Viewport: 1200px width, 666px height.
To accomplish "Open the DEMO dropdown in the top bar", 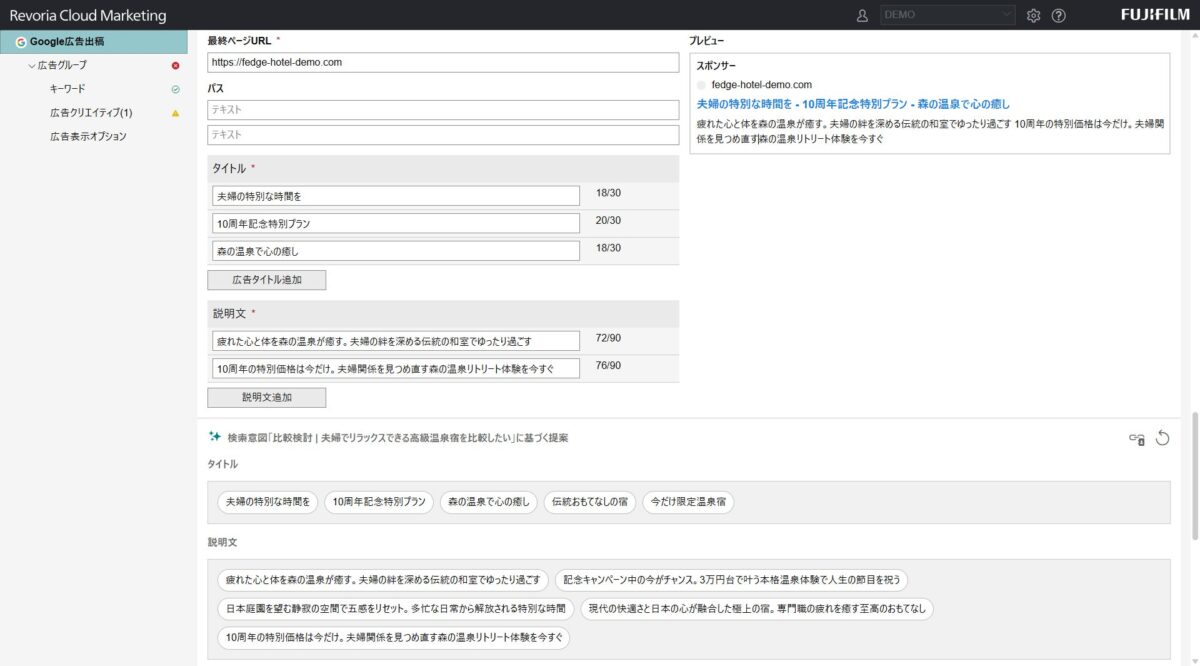I will coord(947,15).
